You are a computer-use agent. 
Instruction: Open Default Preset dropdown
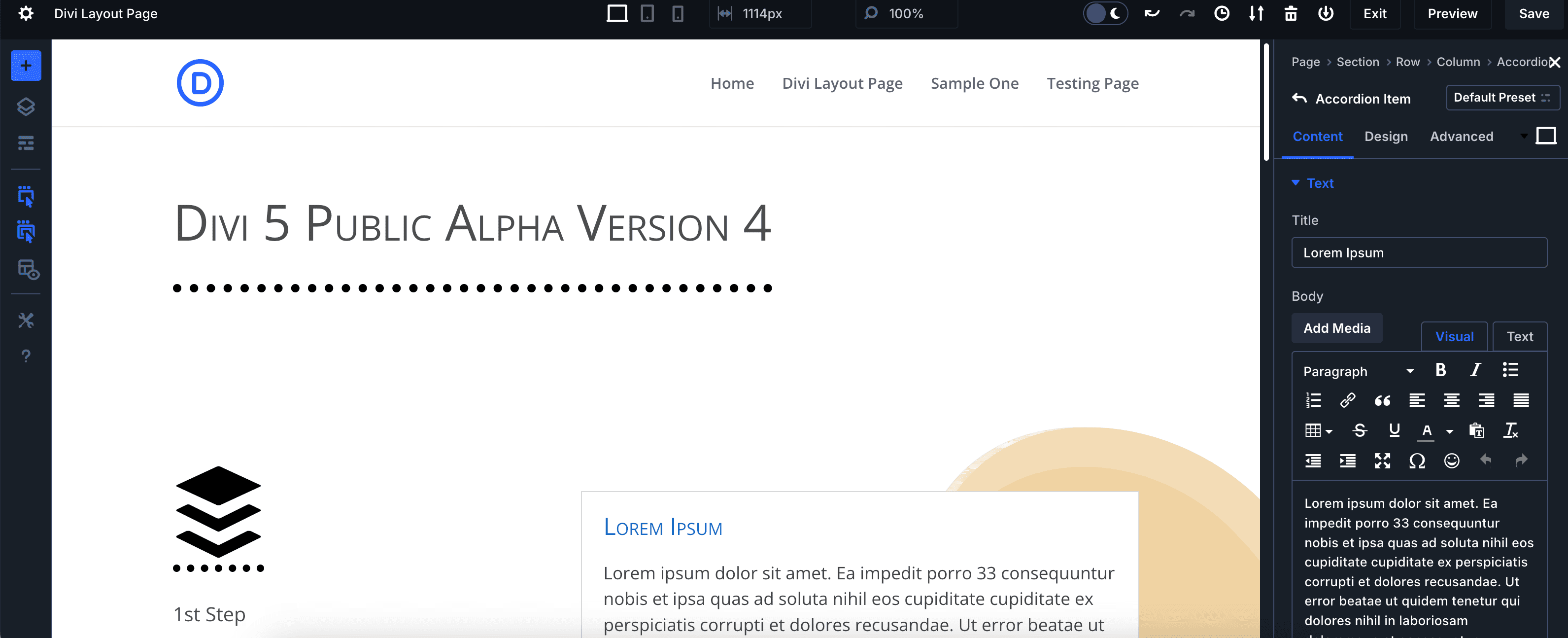[1501, 98]
